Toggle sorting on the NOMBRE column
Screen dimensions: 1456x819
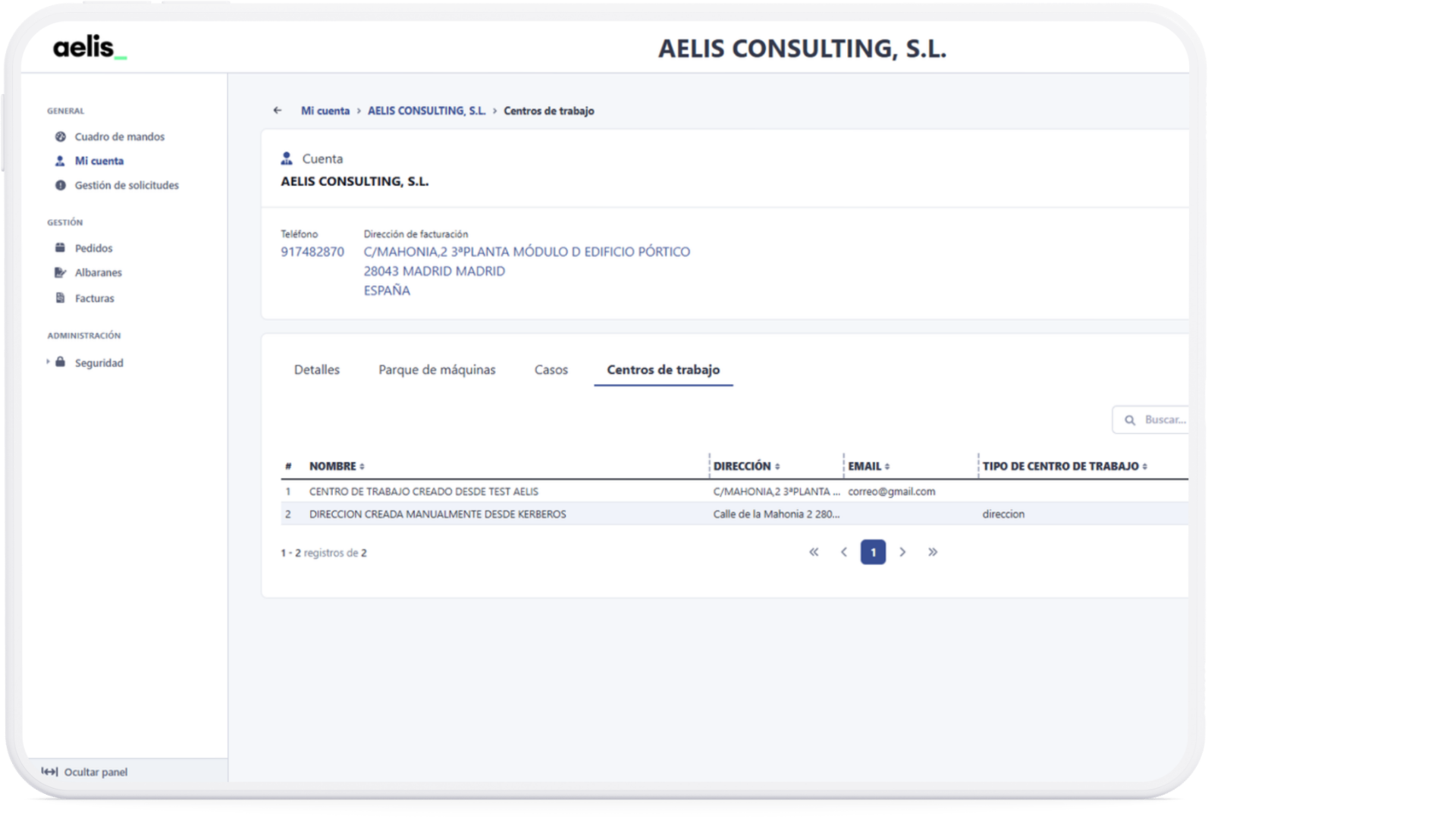click(362, 466)
